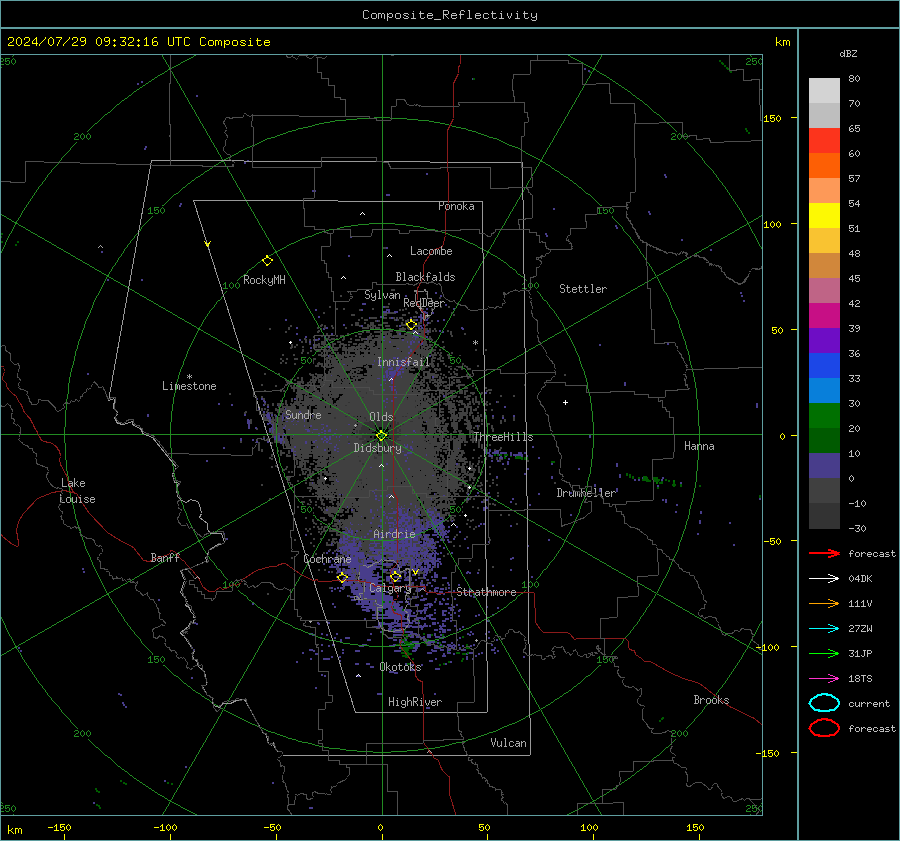Click the Hanna town label
Viewport: 900px width, 841px height.
[699, 446]
